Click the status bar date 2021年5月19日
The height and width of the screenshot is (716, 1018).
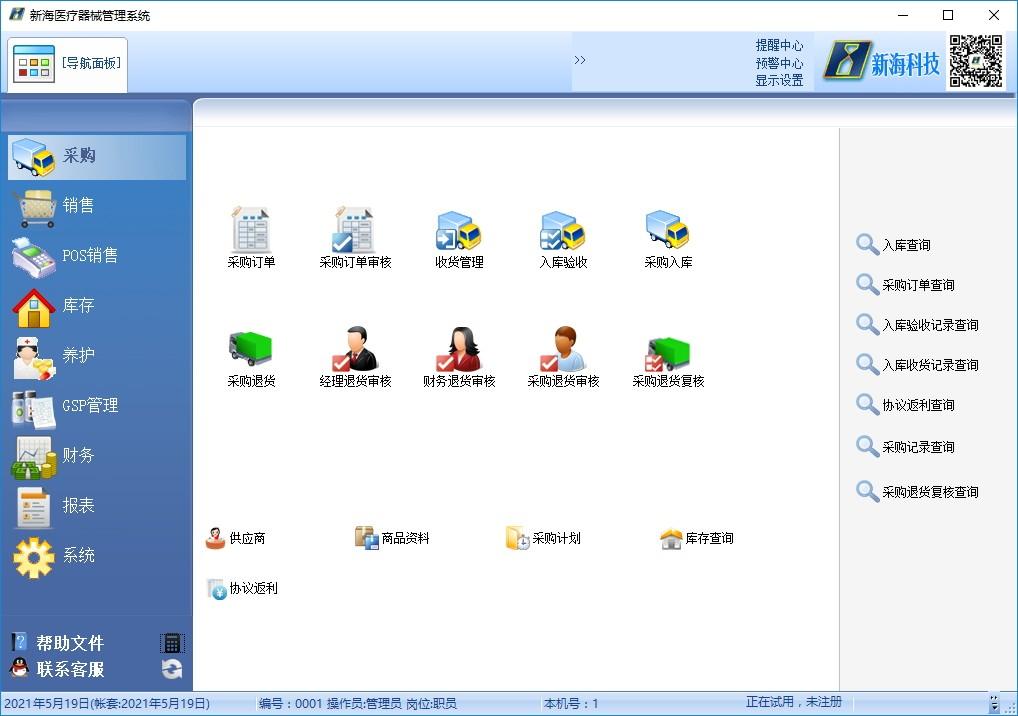pyautogui.click(x=107, y=704)
